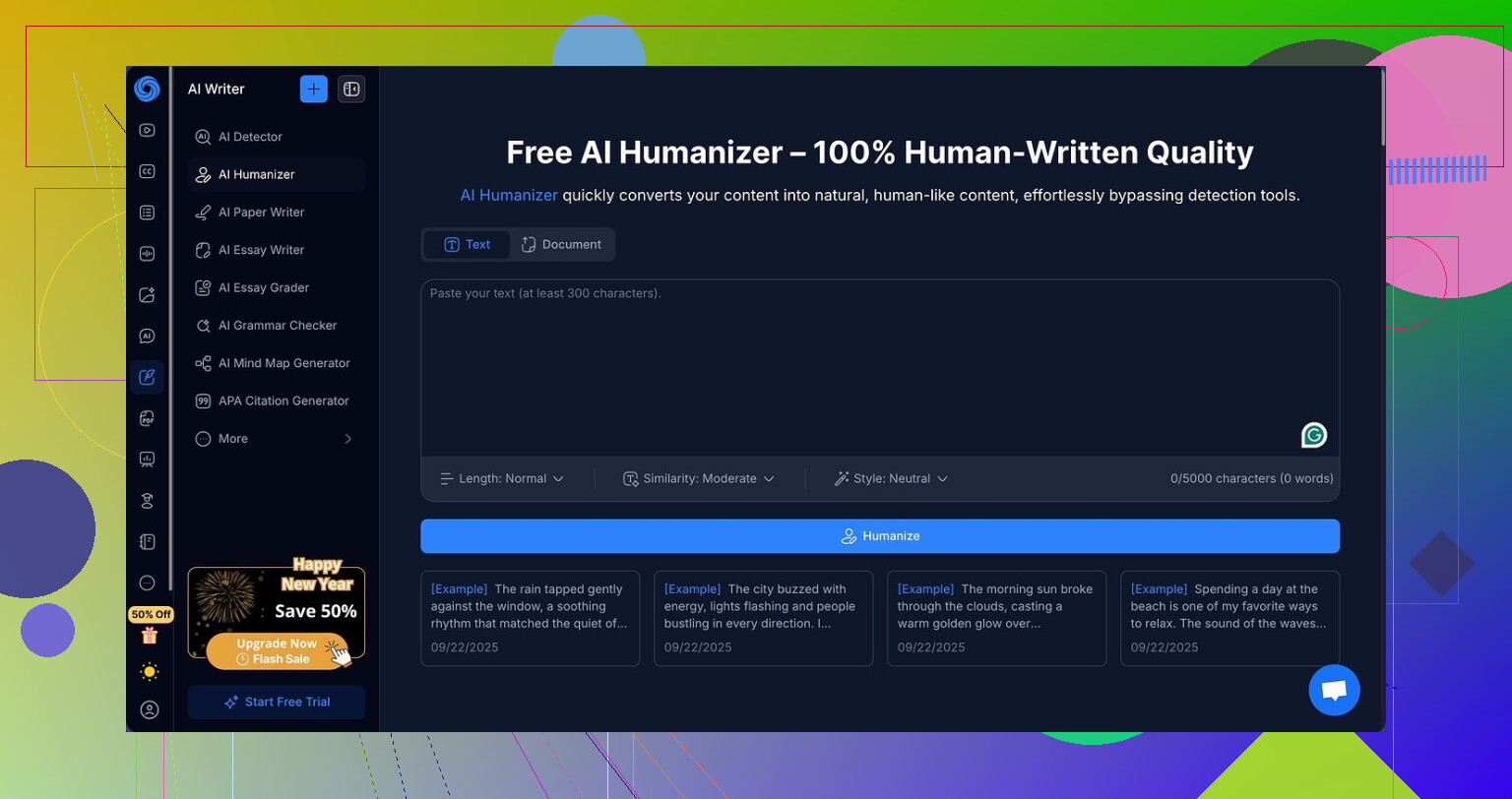This screenshot has width=1512, height=799.
Task: Open the chat support bubble
Action: (1334, 690)
